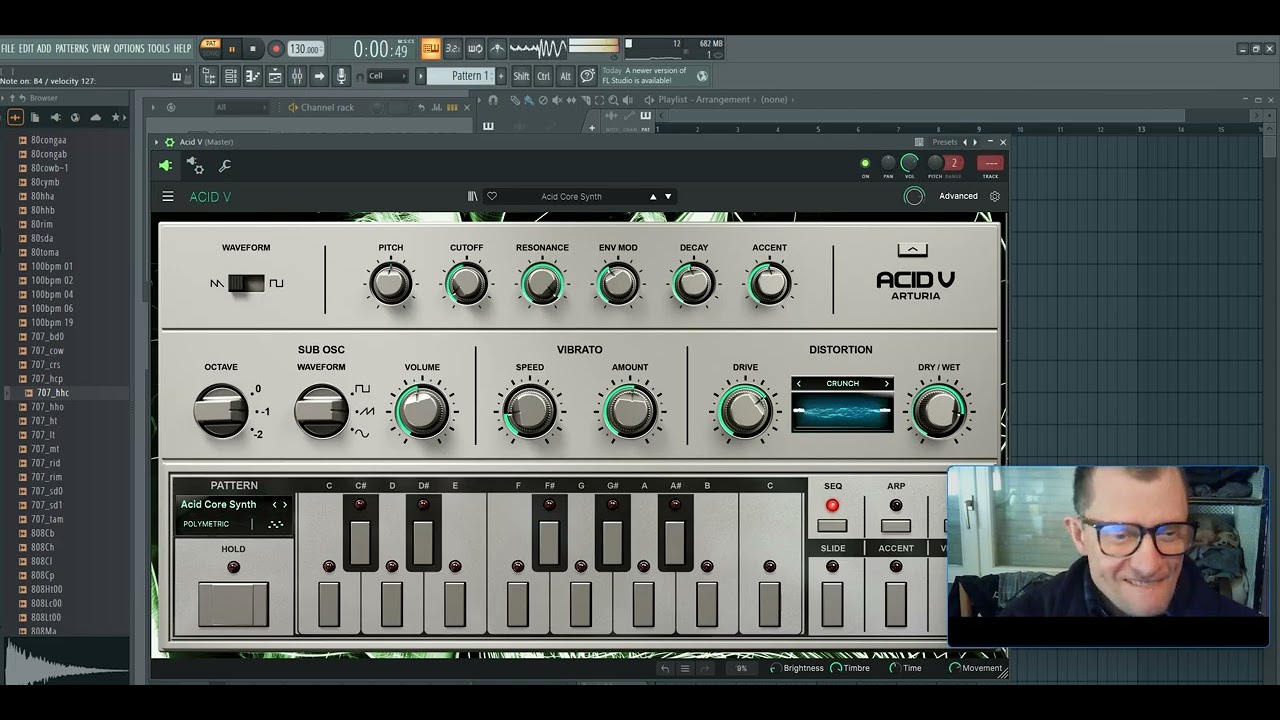Click the RESONANCE knob

click(x=542, y=285)
